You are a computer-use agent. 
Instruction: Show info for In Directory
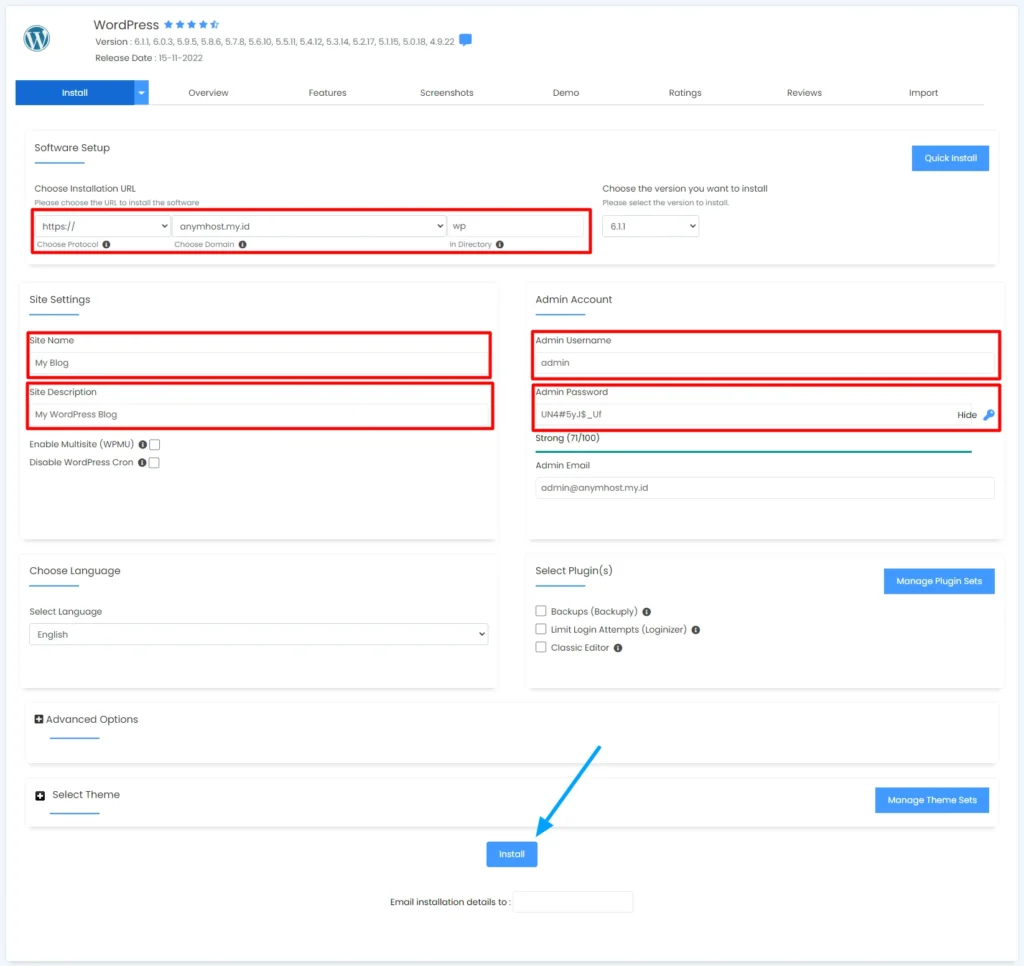click(x=500, y=244)
